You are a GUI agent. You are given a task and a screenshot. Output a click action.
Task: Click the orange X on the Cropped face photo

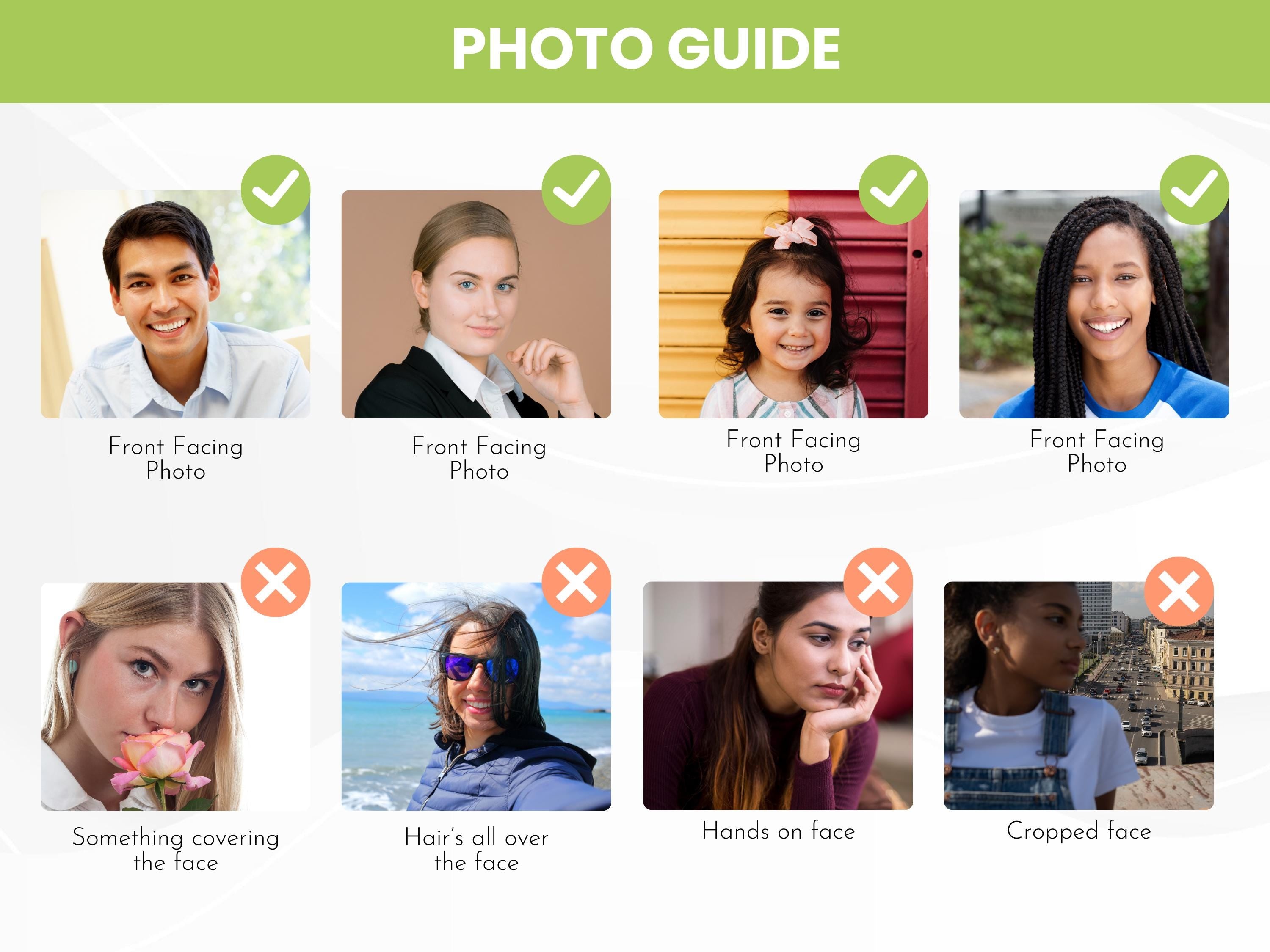pos(1179,591)
